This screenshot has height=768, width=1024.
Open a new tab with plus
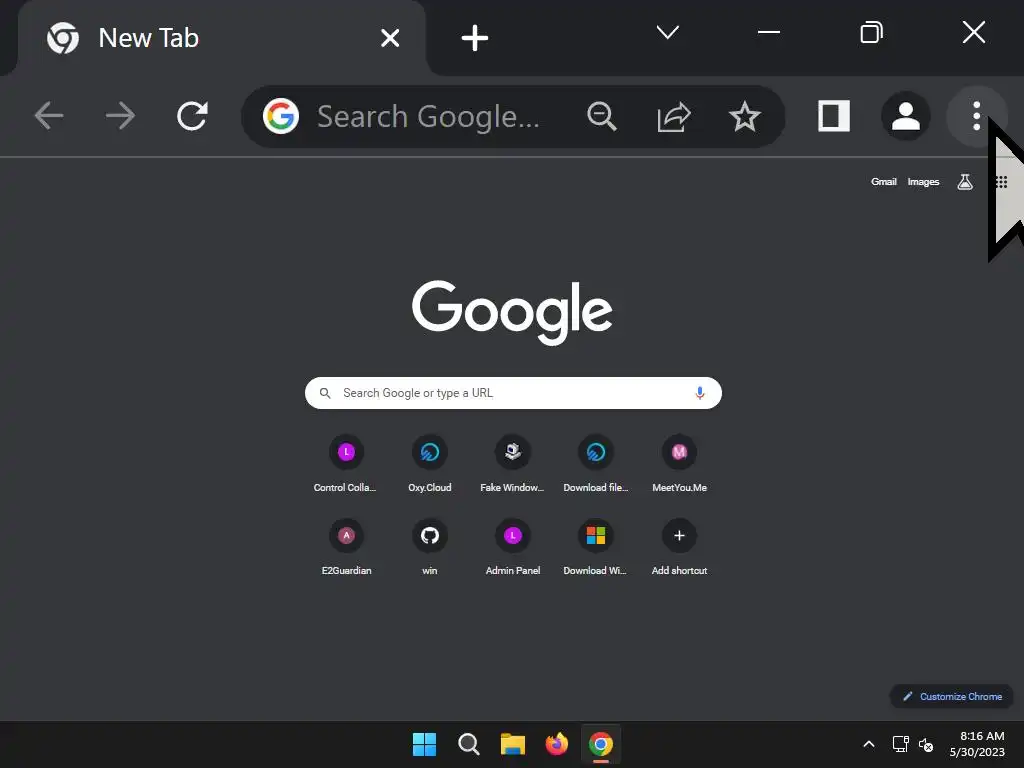click(475, 38)
